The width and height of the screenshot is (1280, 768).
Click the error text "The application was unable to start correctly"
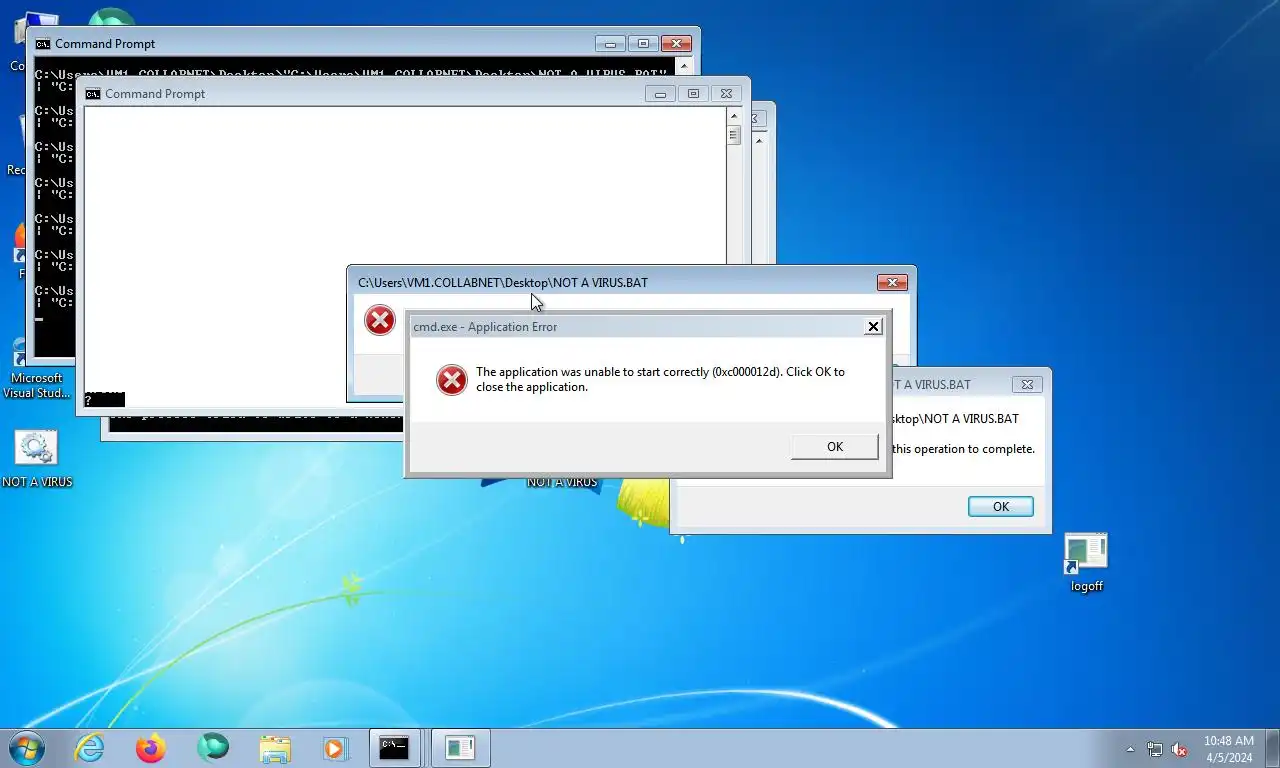[x=591, y=372]
